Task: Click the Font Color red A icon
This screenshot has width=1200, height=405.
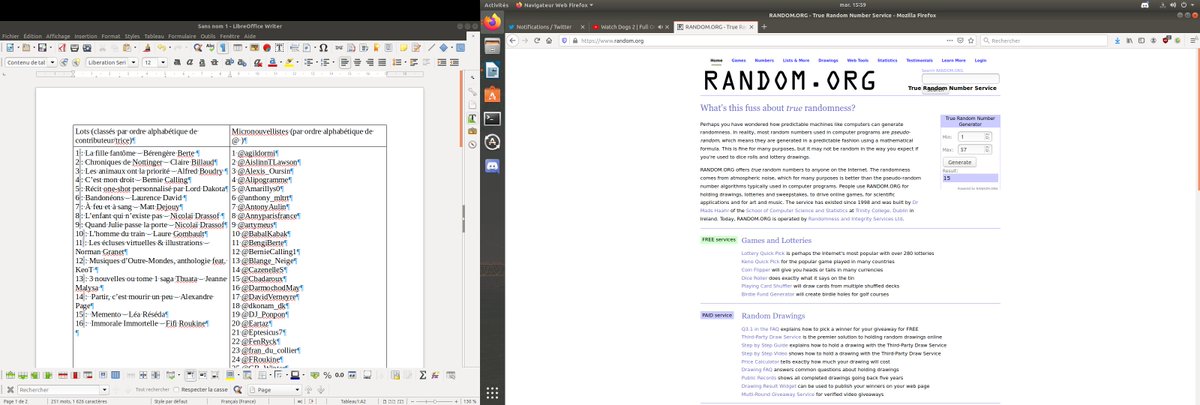Action: pyautogui.click(x=272, y=62)
